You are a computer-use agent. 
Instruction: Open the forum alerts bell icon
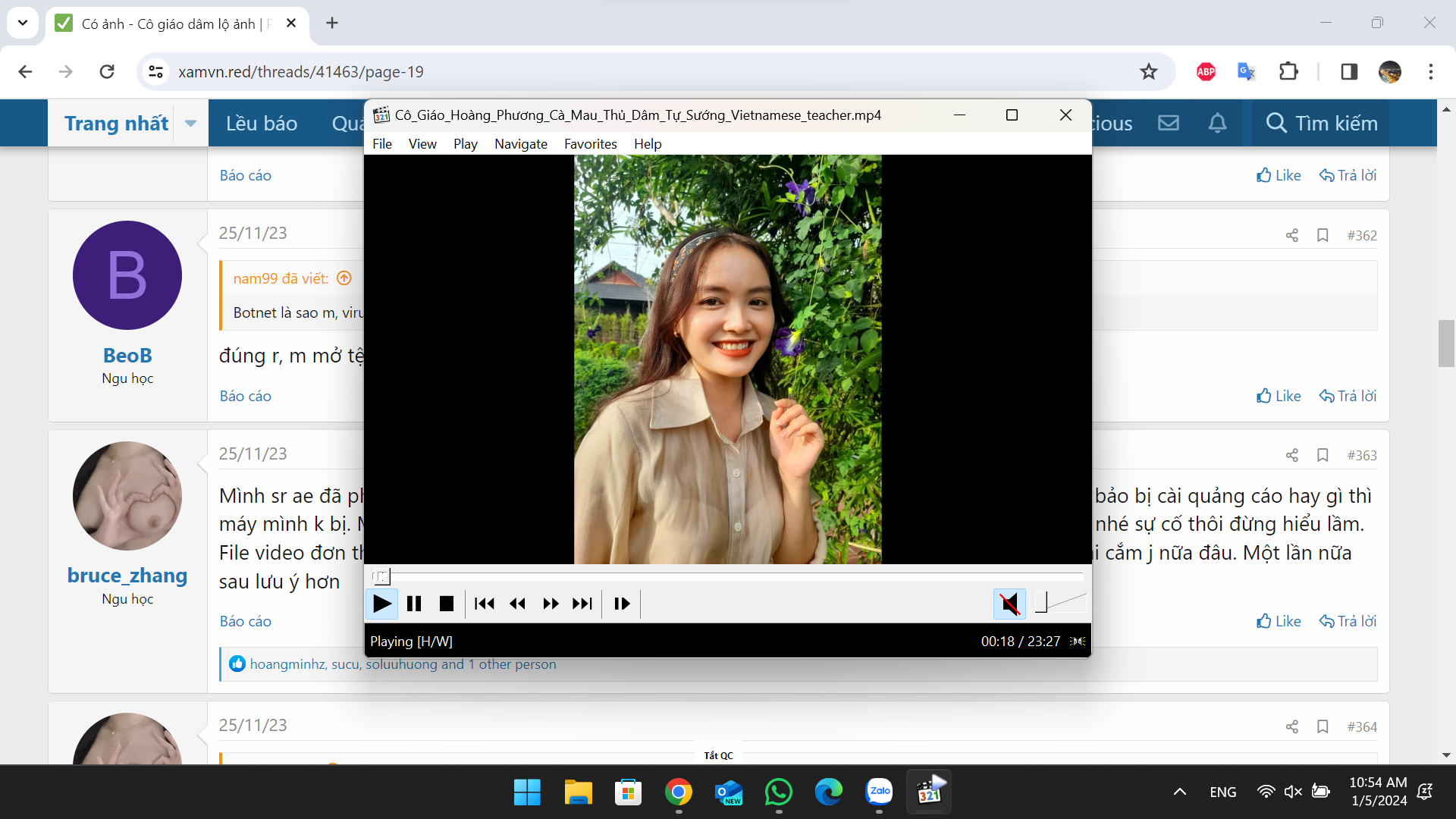point(1217,123)
